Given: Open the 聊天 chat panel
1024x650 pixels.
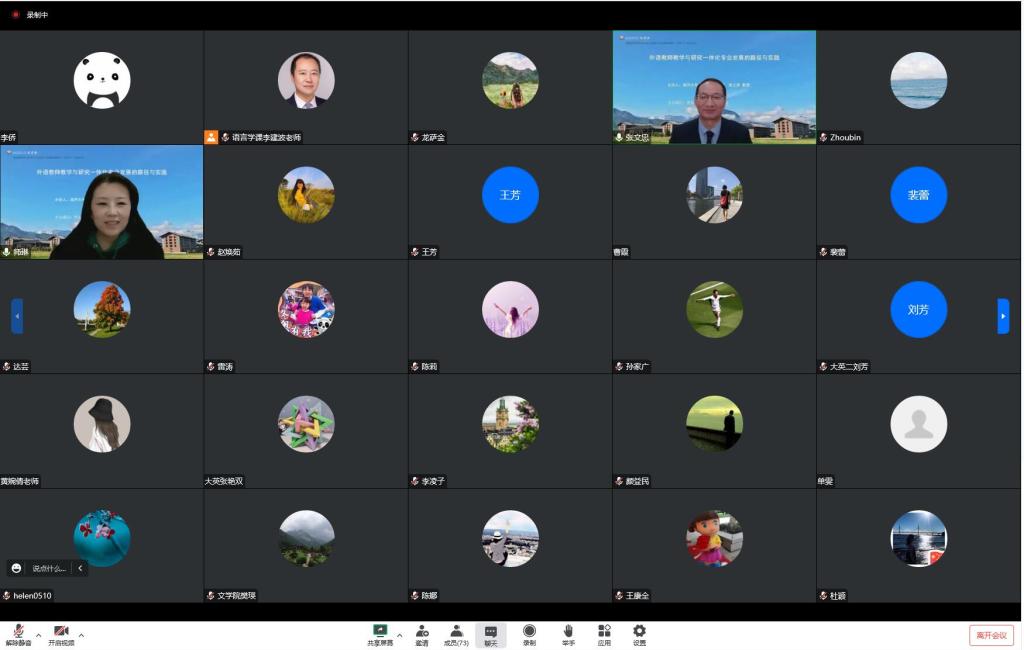Looking at the screenshot, I should (491, 634).
